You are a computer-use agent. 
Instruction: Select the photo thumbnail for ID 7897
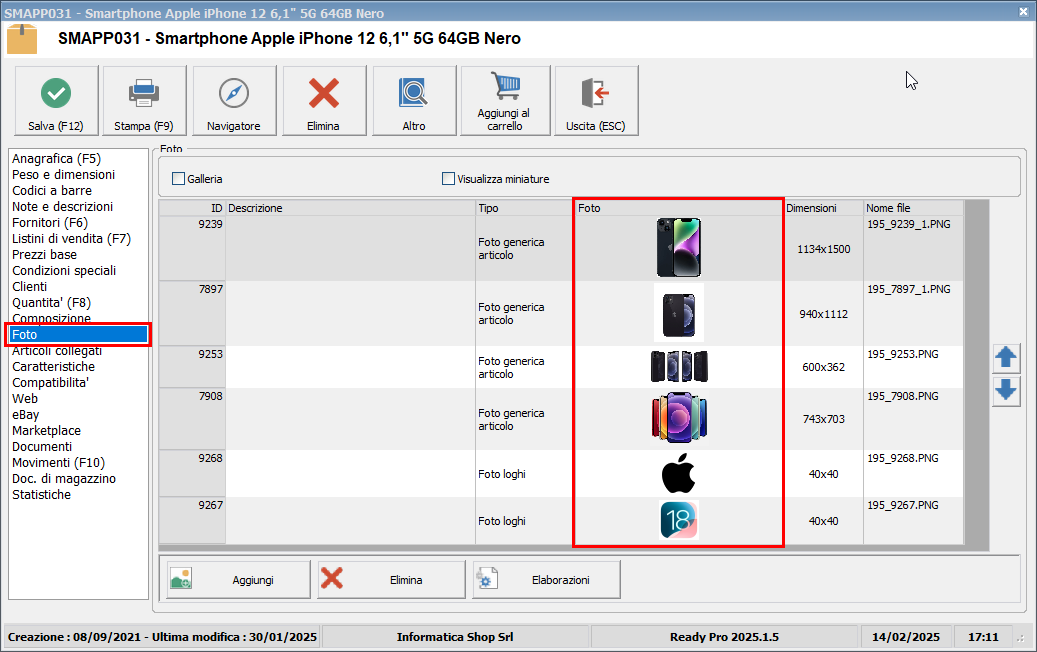679,313
